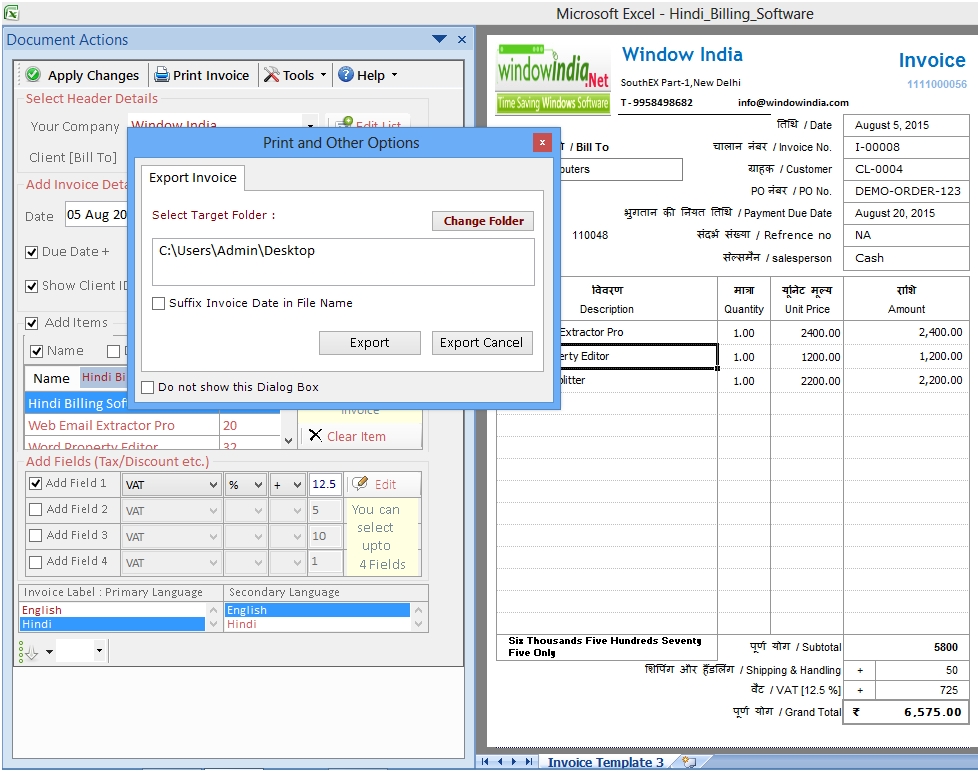Go to last sheet with navigation arrow
The height and width of the screenshot is (772, 978).
click(x=529, y=761)
